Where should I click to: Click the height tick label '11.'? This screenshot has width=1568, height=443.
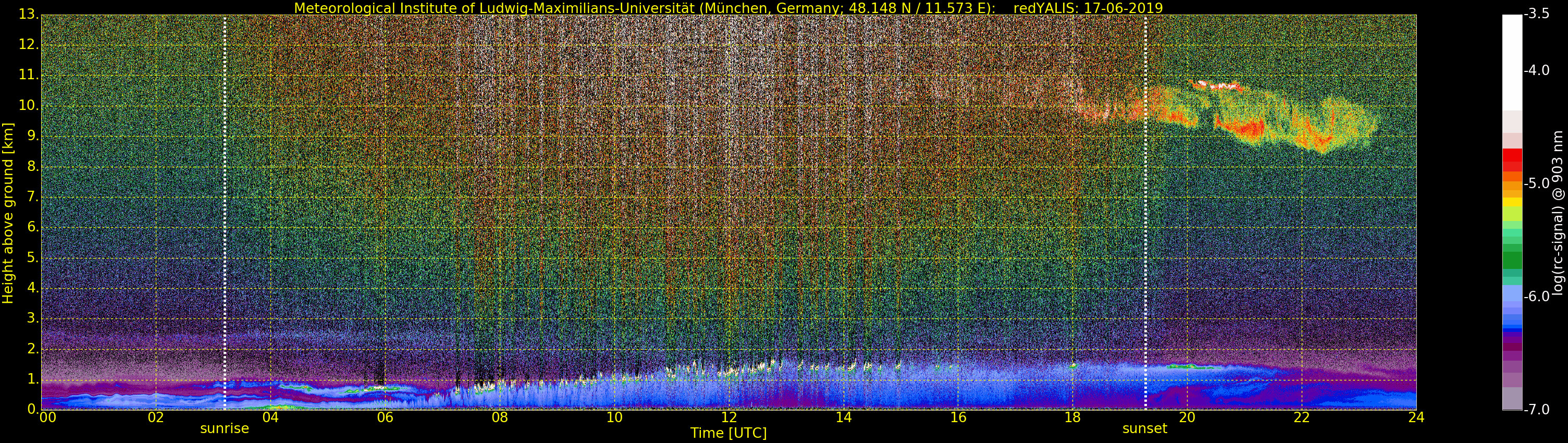pos(29,75)
